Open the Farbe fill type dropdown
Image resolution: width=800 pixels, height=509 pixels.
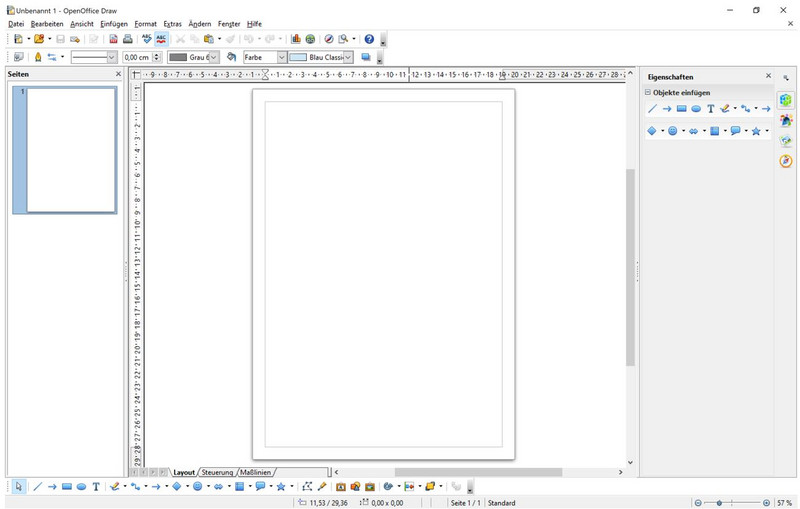[x=281, y=57]
